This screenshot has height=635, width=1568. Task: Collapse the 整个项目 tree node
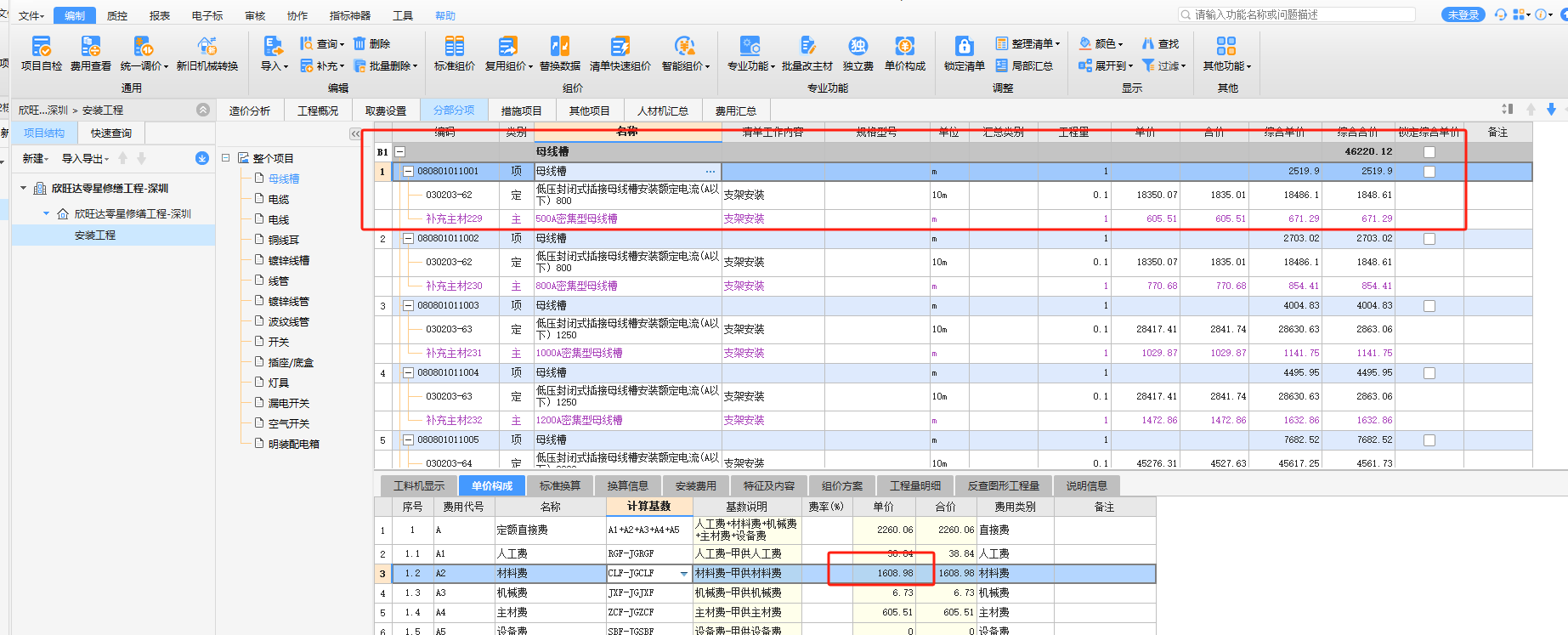[x=226, y=158]
